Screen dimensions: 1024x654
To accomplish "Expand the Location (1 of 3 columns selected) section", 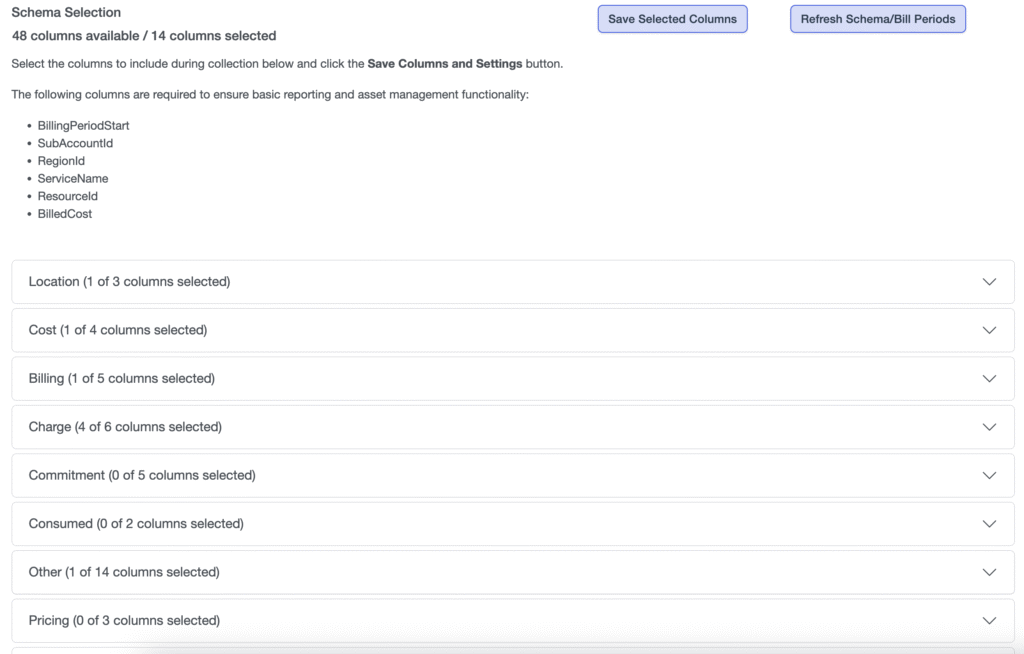I will point(130,282).
